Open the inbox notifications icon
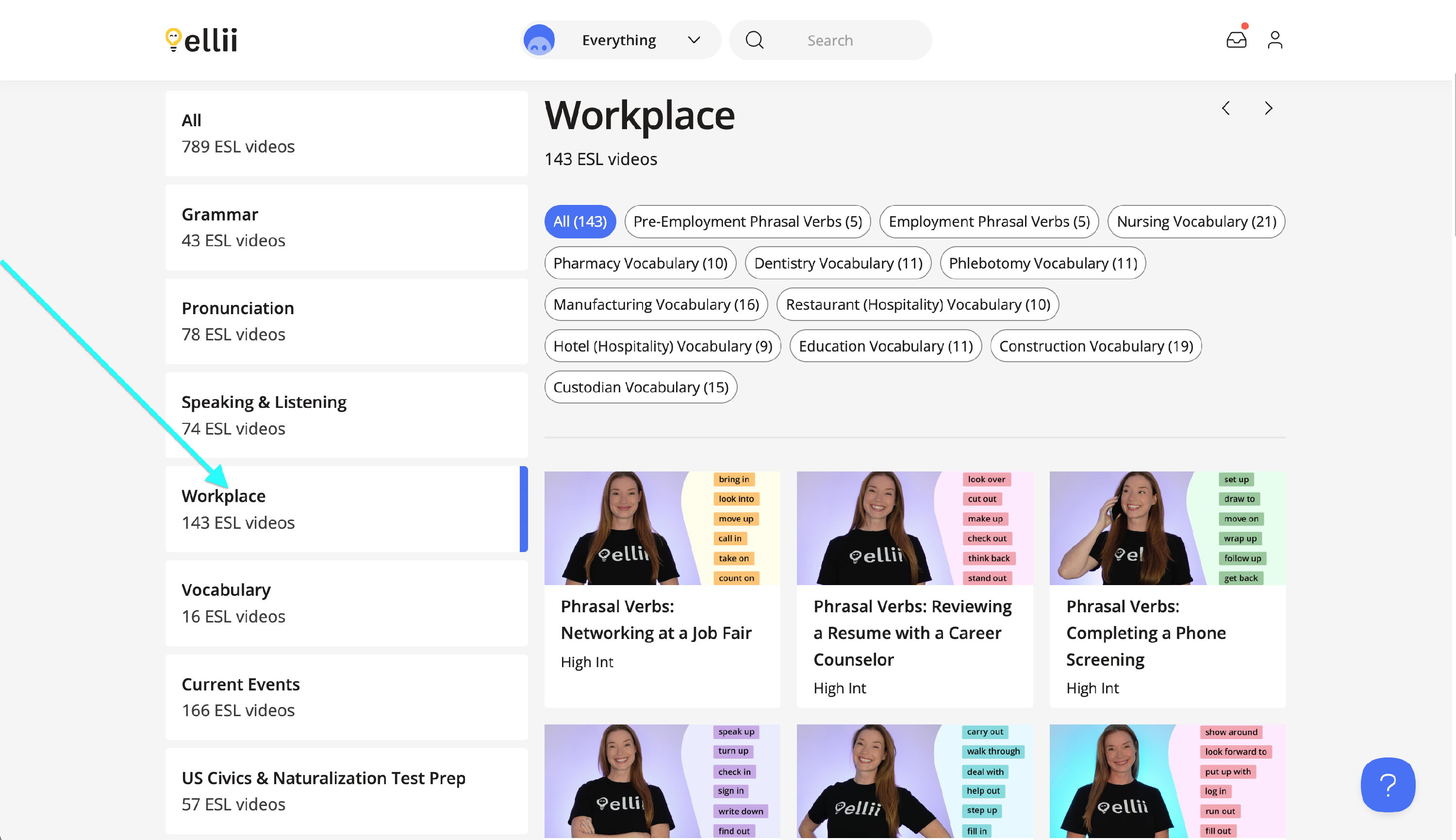The image size is (1456, 840). [x=1236, y=40]
